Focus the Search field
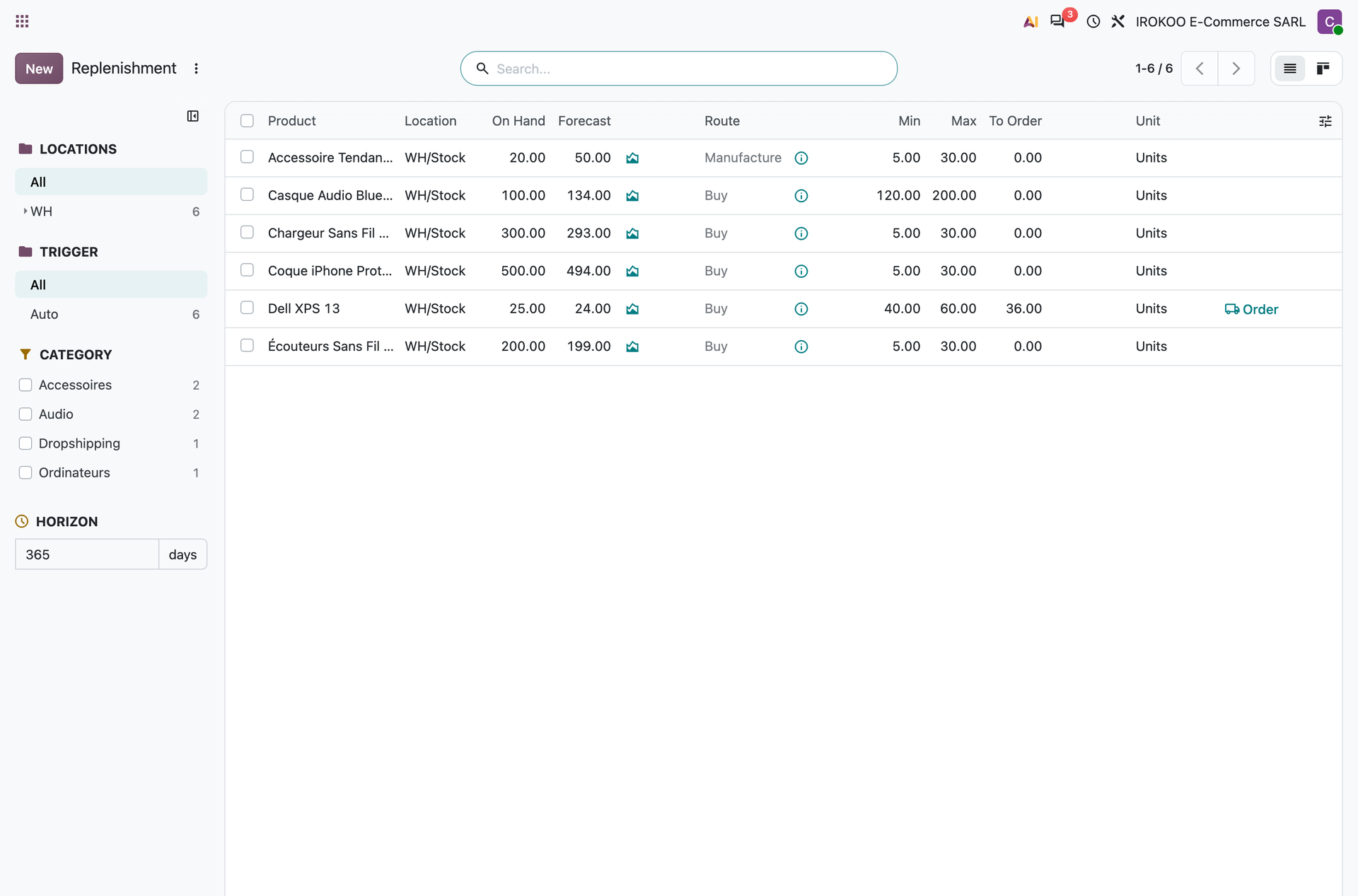 click(x=679, y=69)
